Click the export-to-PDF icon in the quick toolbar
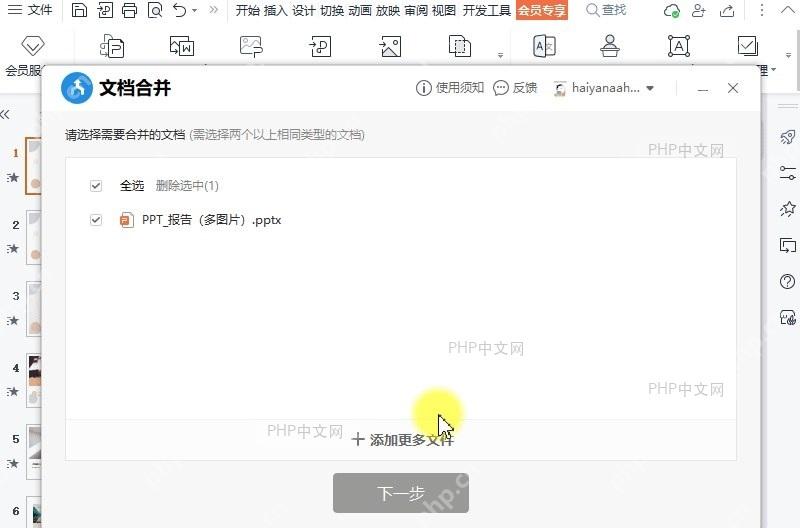 click(x=105, y=10)
